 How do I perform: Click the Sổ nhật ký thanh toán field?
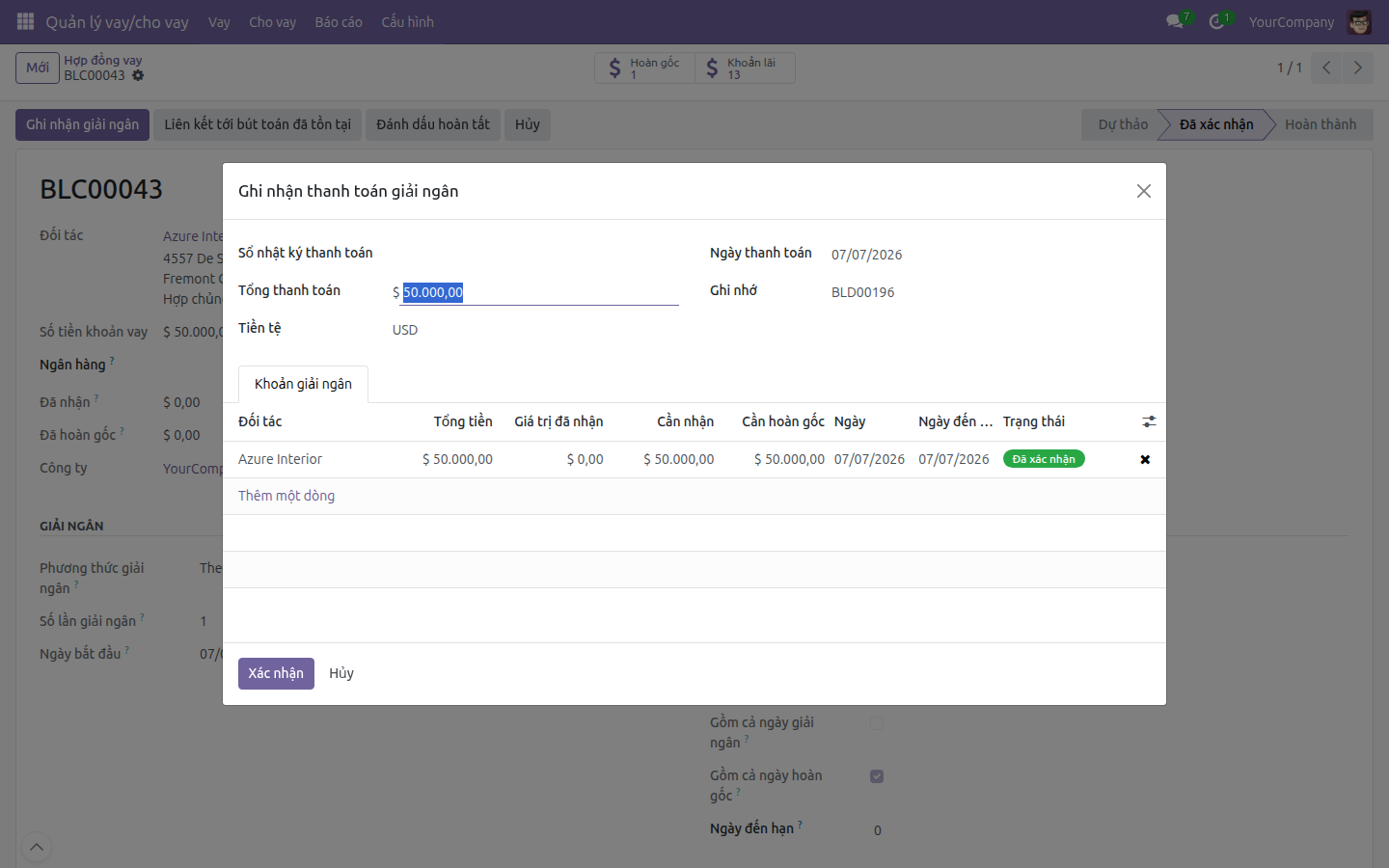coord(535,254)
